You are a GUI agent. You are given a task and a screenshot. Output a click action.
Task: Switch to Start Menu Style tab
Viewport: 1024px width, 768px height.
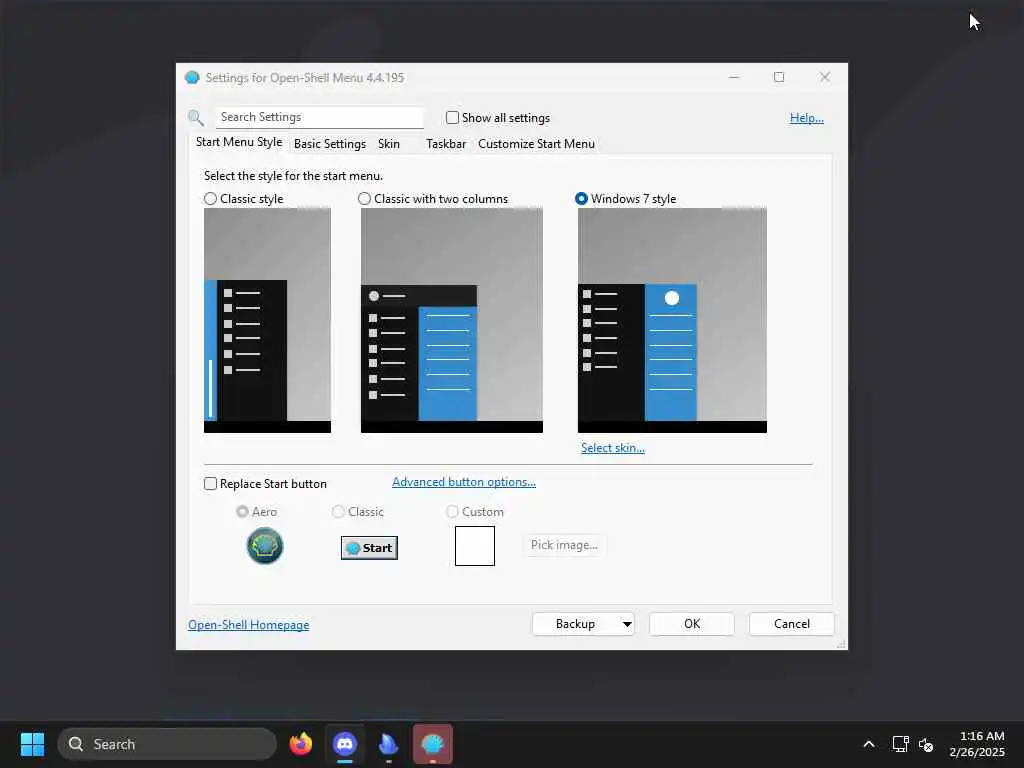click(x=239, y=142)
